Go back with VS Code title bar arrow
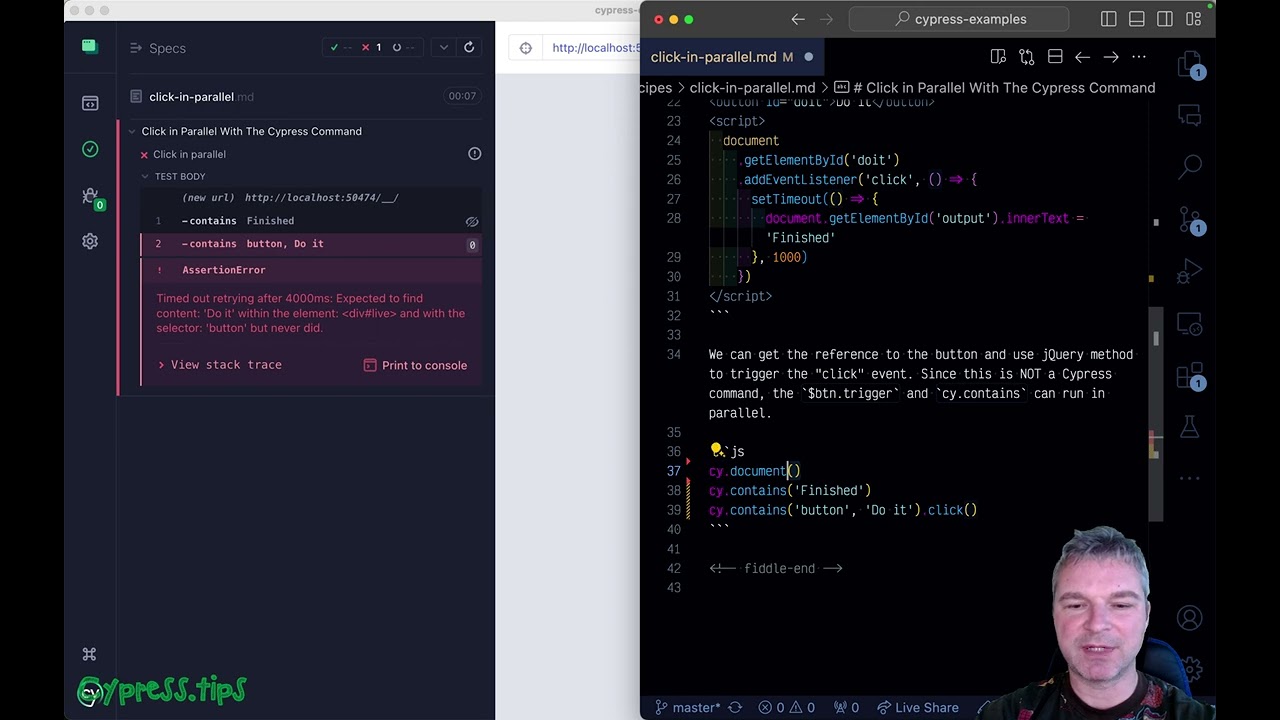The height and width of the screenshot is (720, 1280). click(x=798, y=19)
